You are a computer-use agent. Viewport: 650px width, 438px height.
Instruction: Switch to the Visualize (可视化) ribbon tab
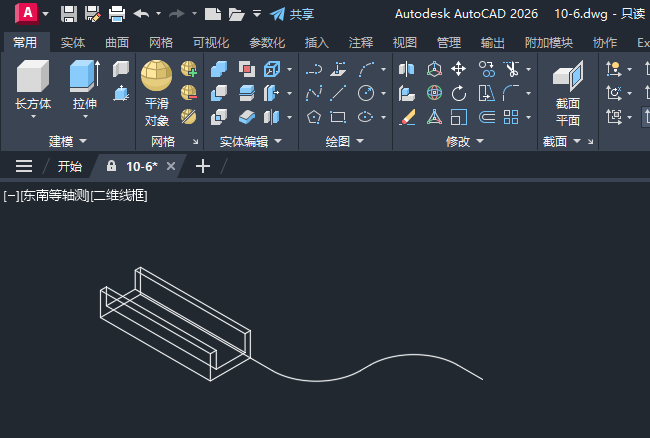pyautogui.click(x=211, y=42)
